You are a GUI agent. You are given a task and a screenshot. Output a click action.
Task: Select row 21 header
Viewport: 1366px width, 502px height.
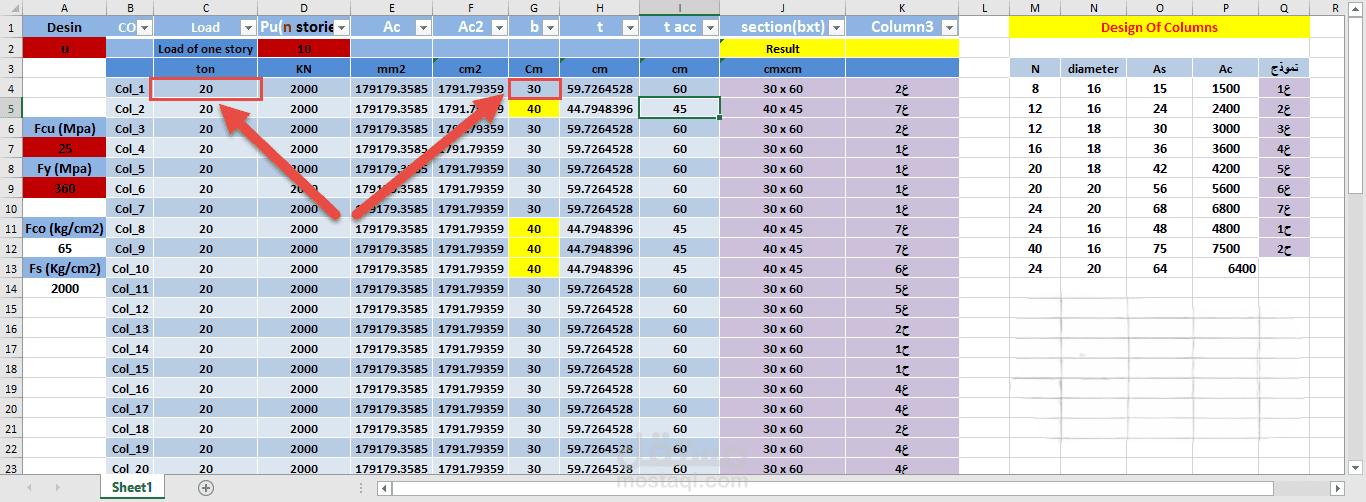pyautogui.click(x=10, y=429)
